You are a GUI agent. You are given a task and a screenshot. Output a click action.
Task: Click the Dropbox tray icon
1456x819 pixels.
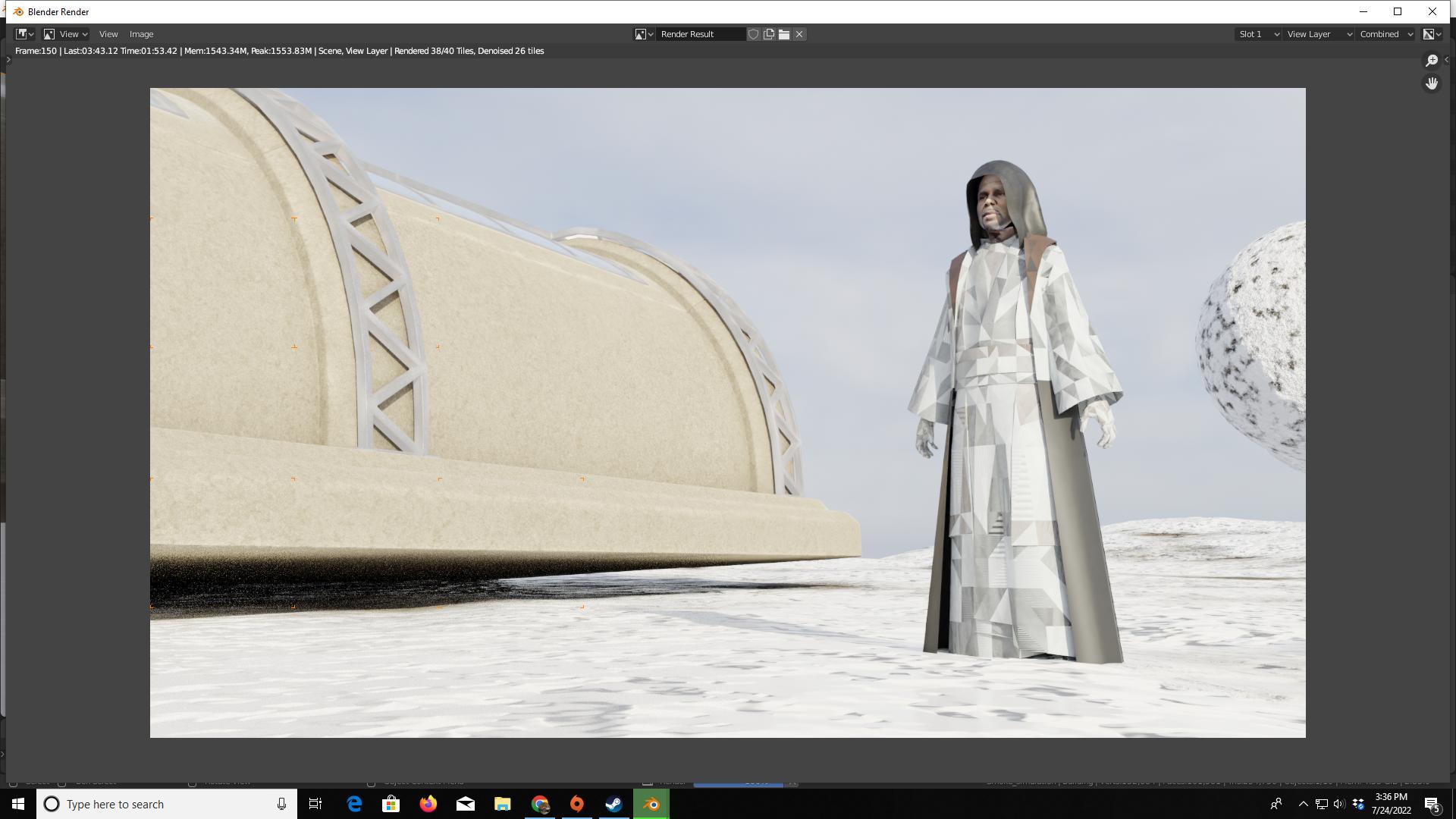1358,804
